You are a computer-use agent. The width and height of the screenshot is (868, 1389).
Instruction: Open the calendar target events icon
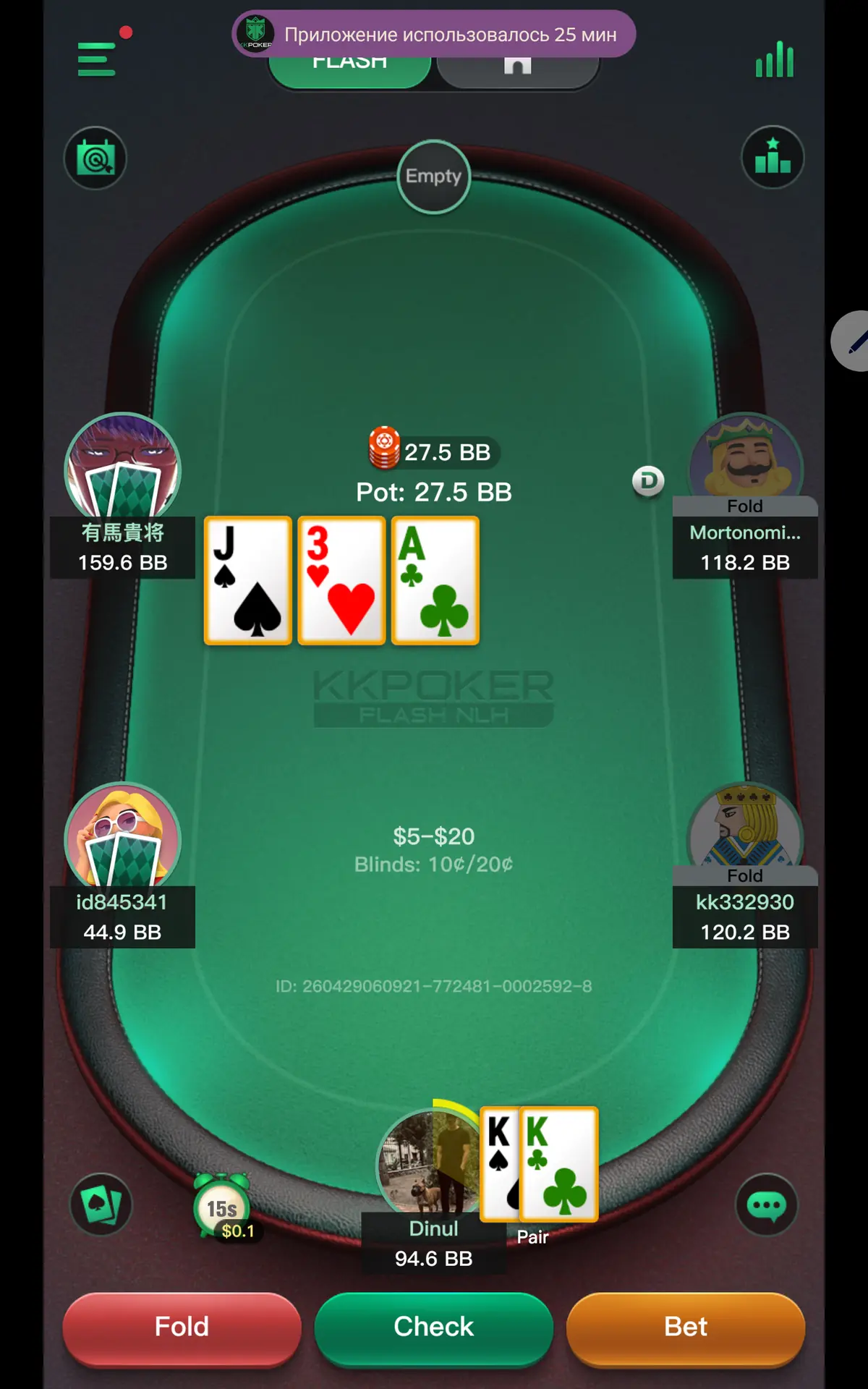coord(95,158)
